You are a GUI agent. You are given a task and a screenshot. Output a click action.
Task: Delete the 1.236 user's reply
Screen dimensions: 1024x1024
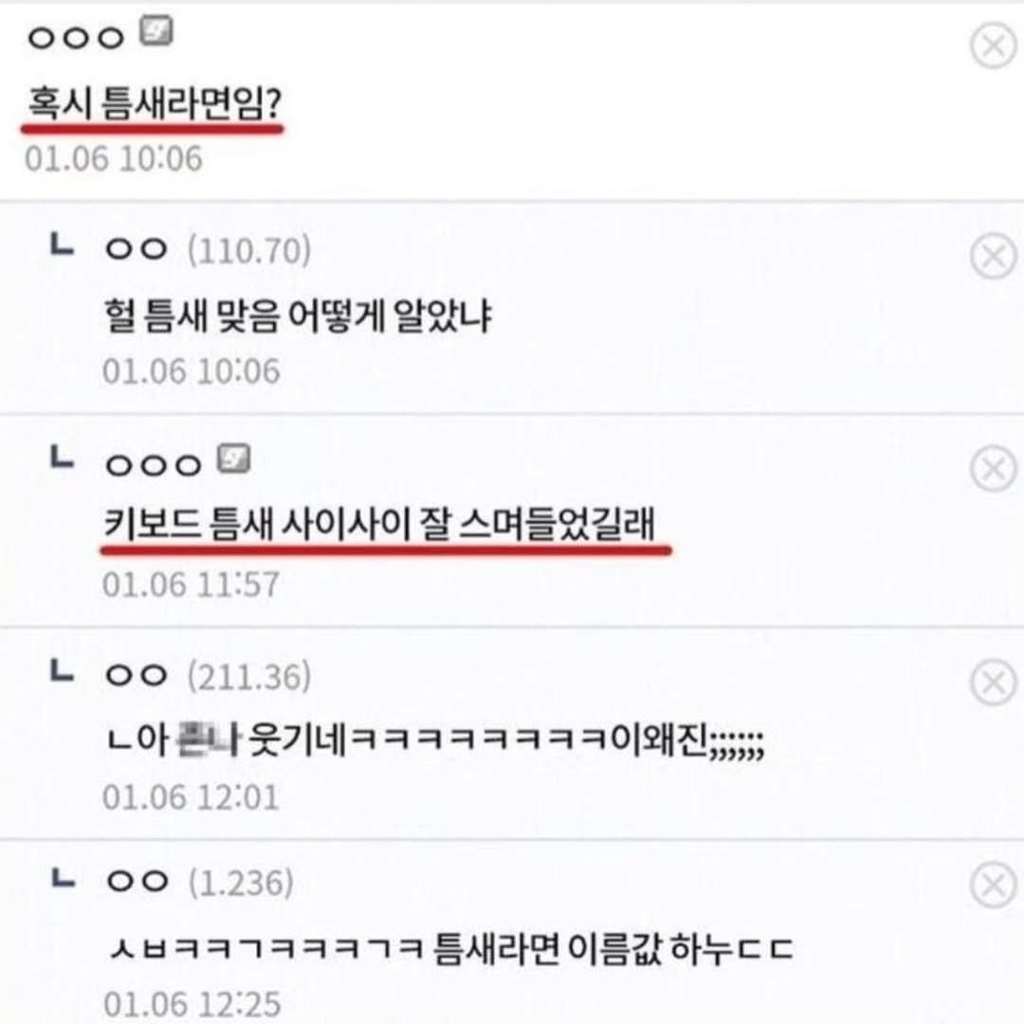pyautogui.click(x=993, y=885)
